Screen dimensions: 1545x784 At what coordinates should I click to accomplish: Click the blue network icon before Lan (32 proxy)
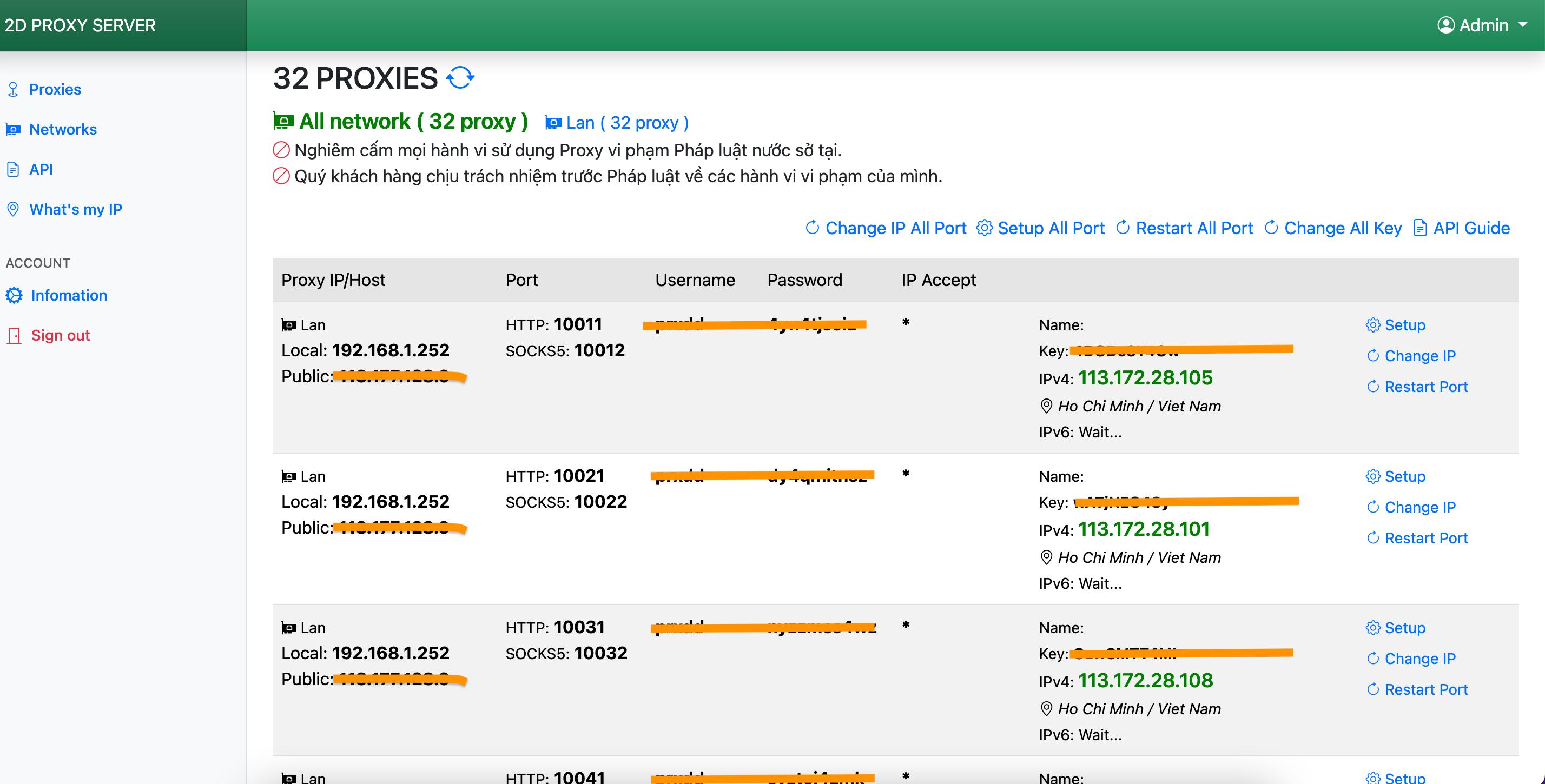(x=553, y=123)
